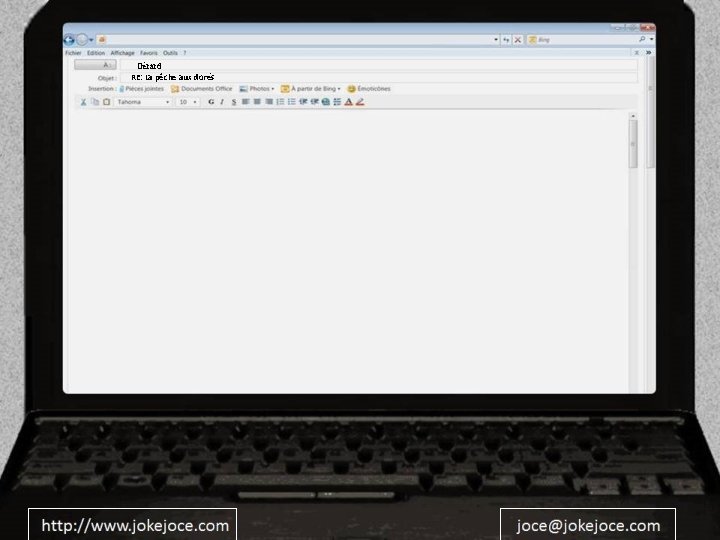
Task: Toggle bold G formatting
Action: (211, 102)
